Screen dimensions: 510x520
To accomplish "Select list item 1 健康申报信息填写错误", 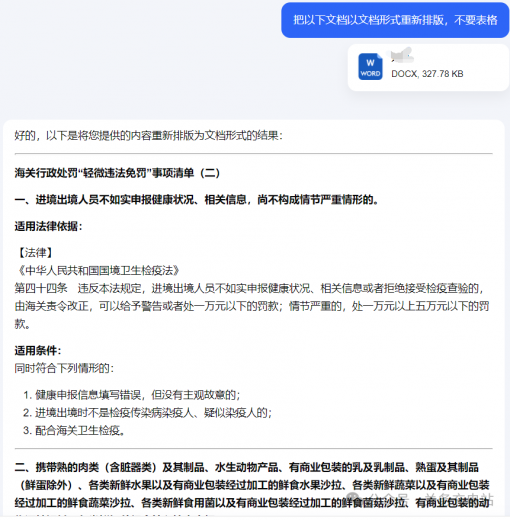I will coord(132,395).
